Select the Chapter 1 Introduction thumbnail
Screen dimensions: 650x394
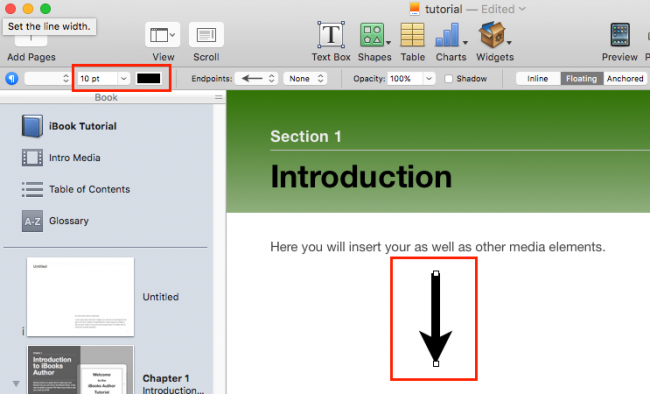[80, 370]
